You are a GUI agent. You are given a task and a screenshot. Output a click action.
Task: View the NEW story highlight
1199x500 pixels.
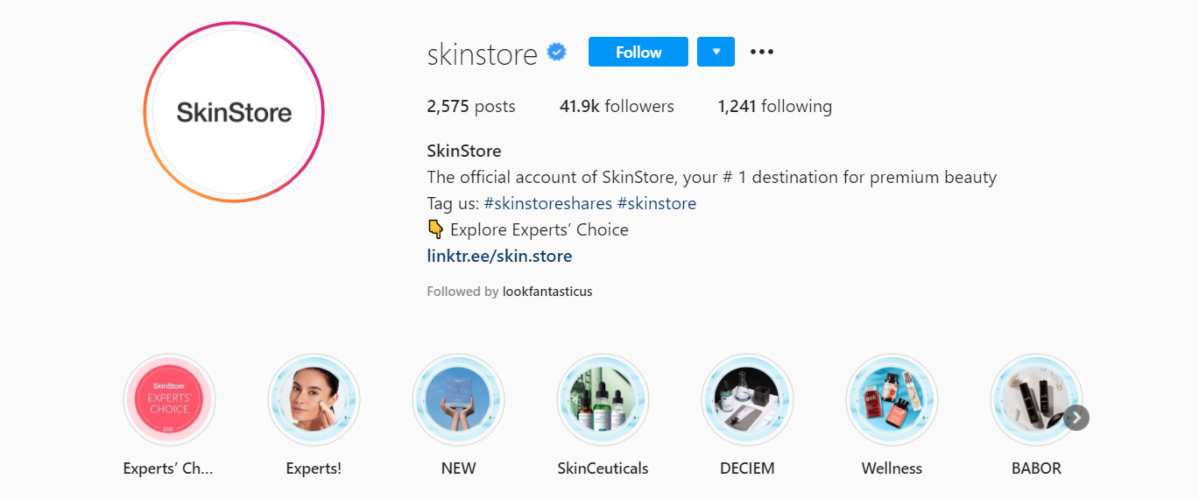[x=458, y=399]
